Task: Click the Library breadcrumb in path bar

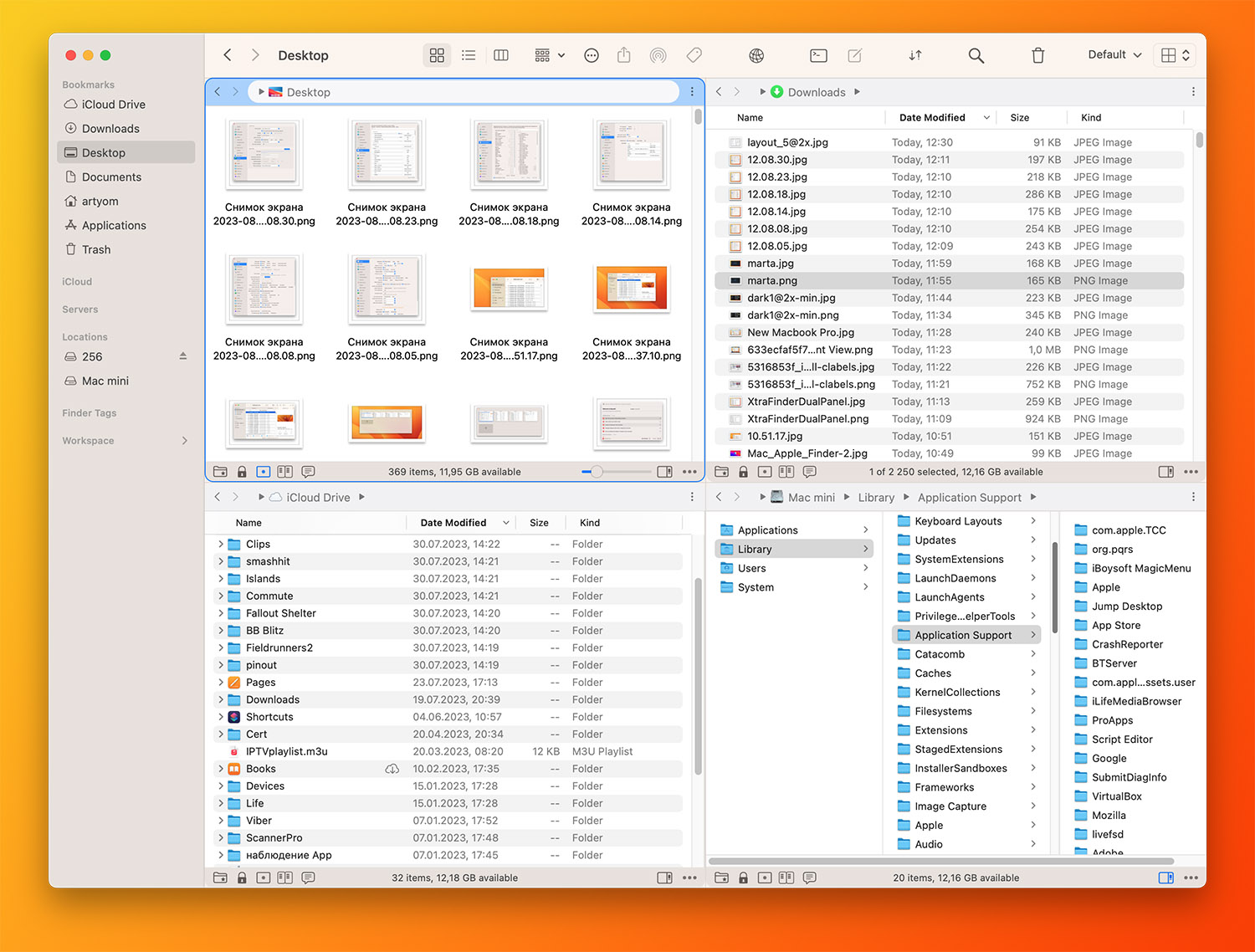Action: pos(876,498)
